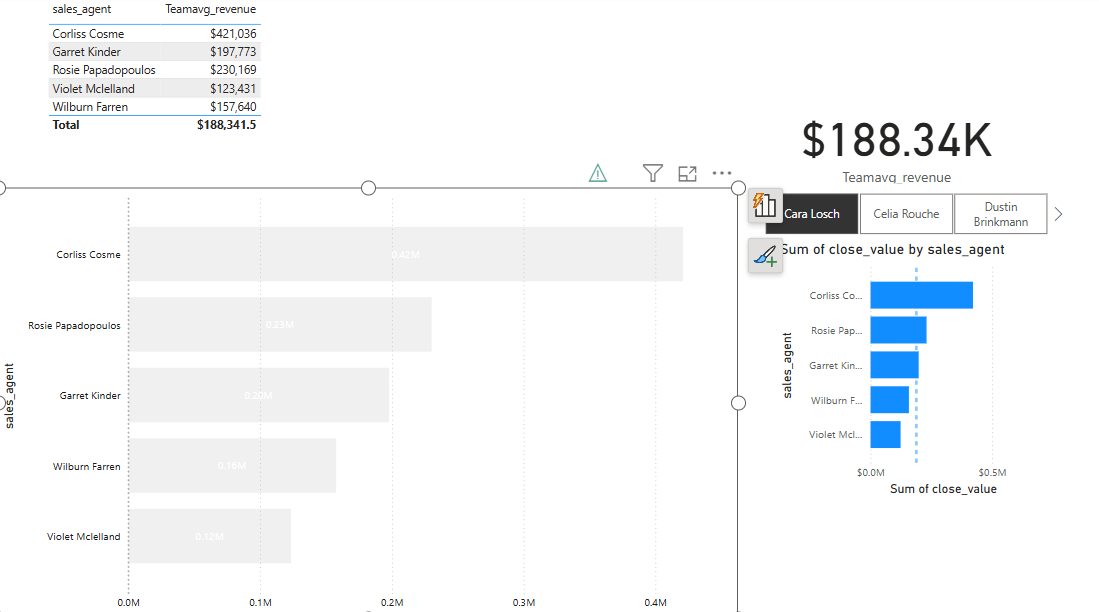This screenshot has height=612, width=1099.
Task: Click top-center resize handle of selected visual
Action: 368,188
